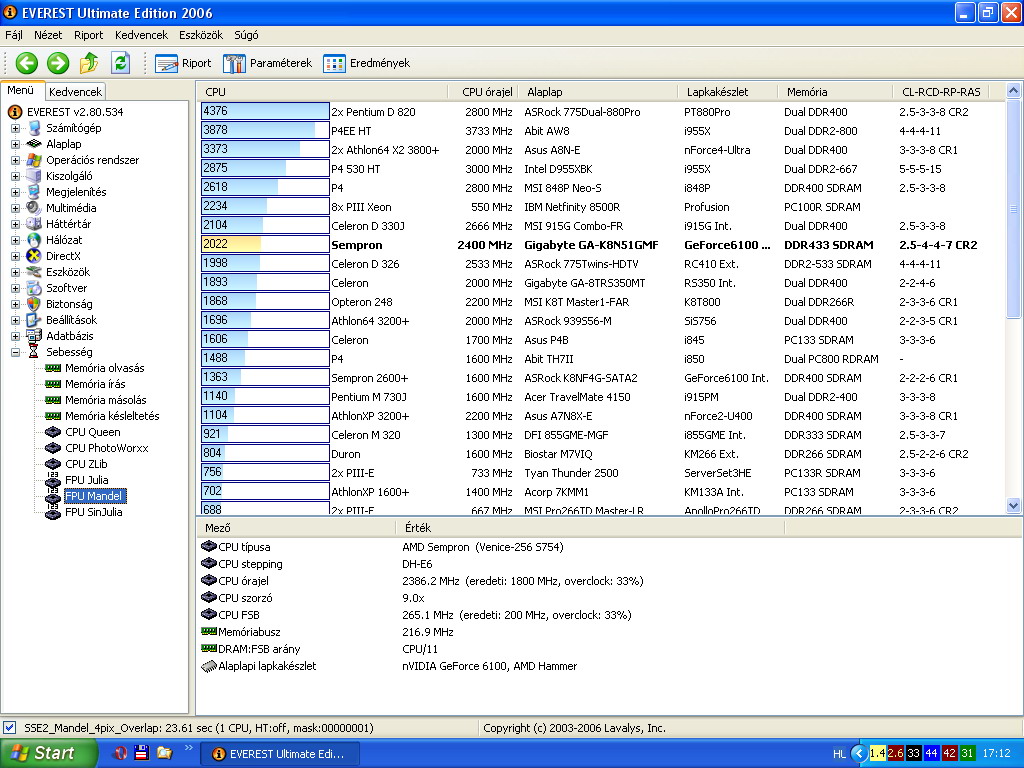Screen dimensions: 1024x768
Task: Click the blue 44 tray indicator
Action: click(931, 753)
